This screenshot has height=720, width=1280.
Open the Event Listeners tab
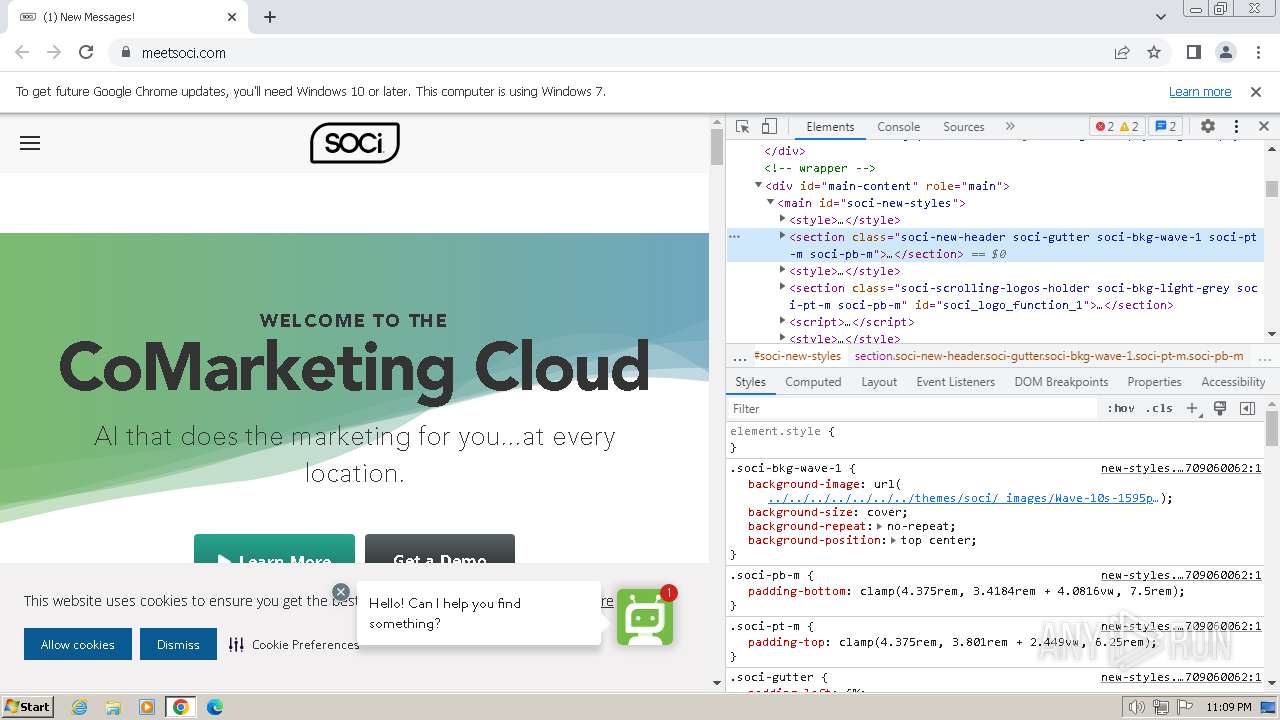tap(955, 382)
